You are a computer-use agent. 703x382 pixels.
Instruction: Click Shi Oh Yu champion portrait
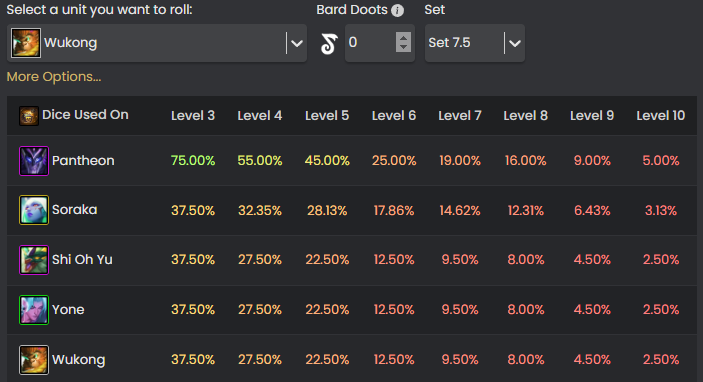[34, 260]
